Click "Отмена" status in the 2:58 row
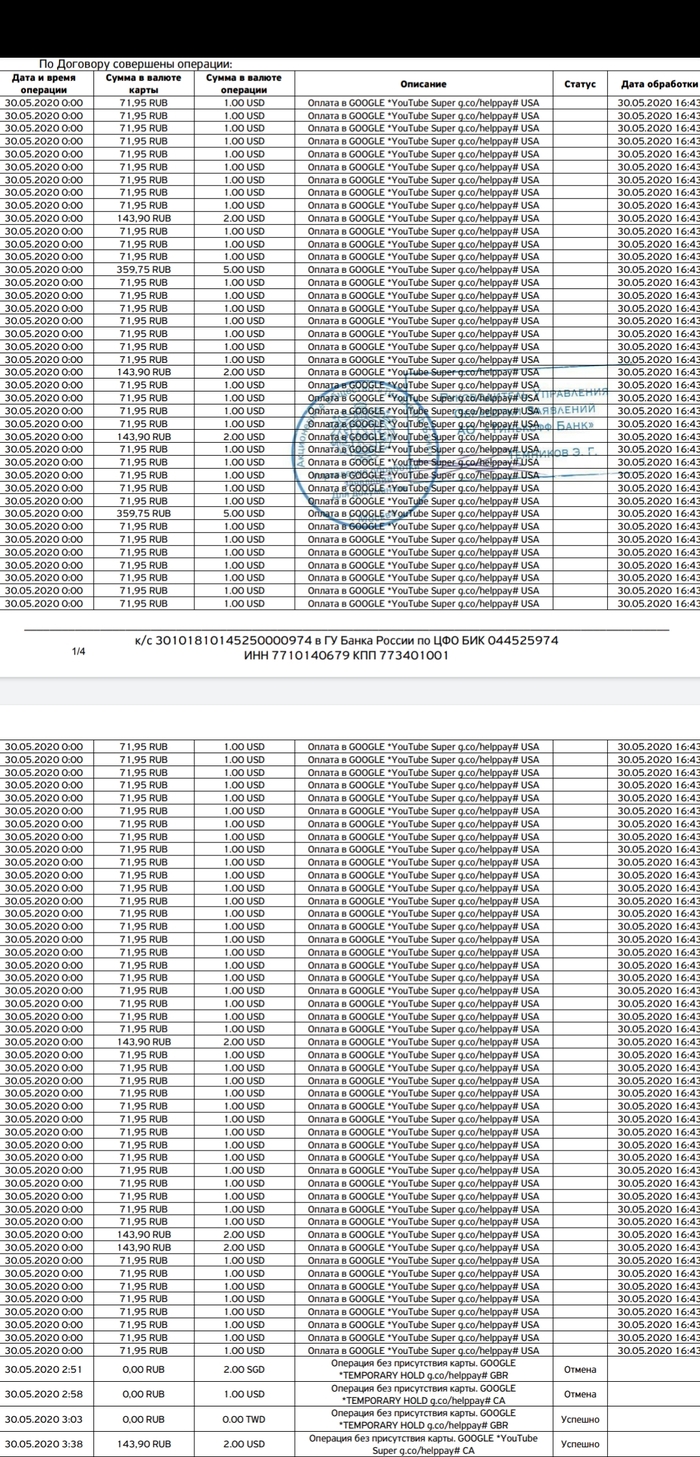This screenshot has width=700, height=1457. pos(579,1393)
